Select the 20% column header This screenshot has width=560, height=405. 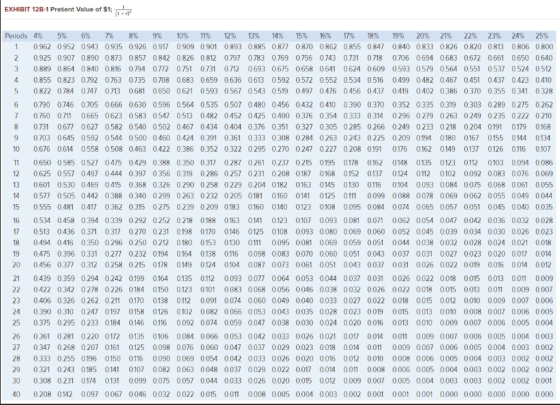pyautogui.click(x=422, y=36)
